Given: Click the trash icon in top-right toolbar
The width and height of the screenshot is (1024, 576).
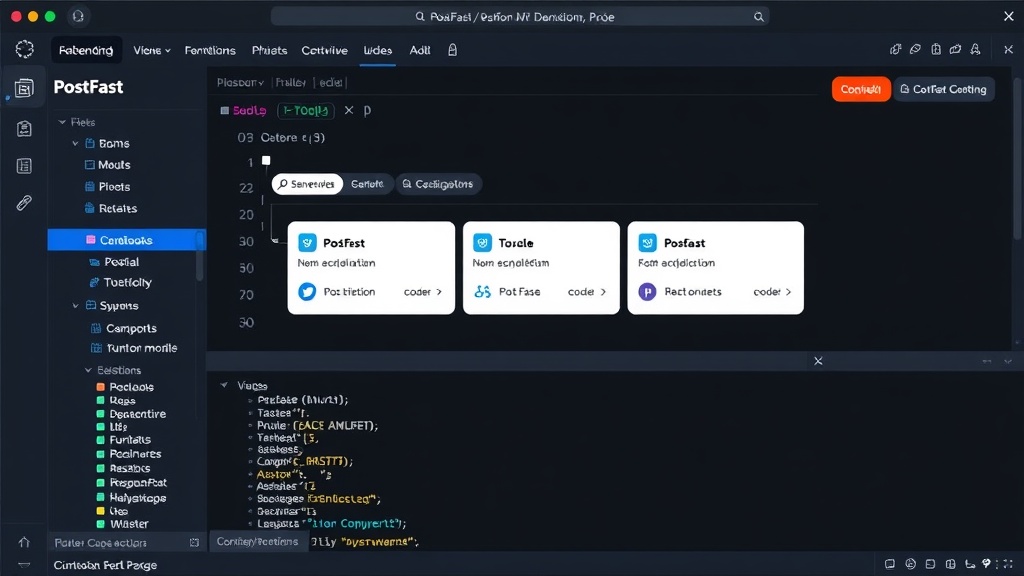Looking at the screenshot, I should point(936,50).
